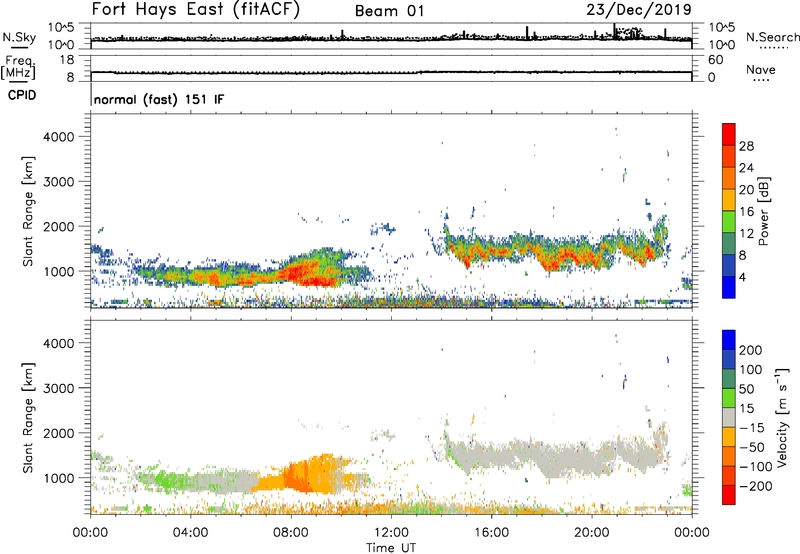Click the '4000' tick of power panel
The image size is (800, 554).
(58, 137)
